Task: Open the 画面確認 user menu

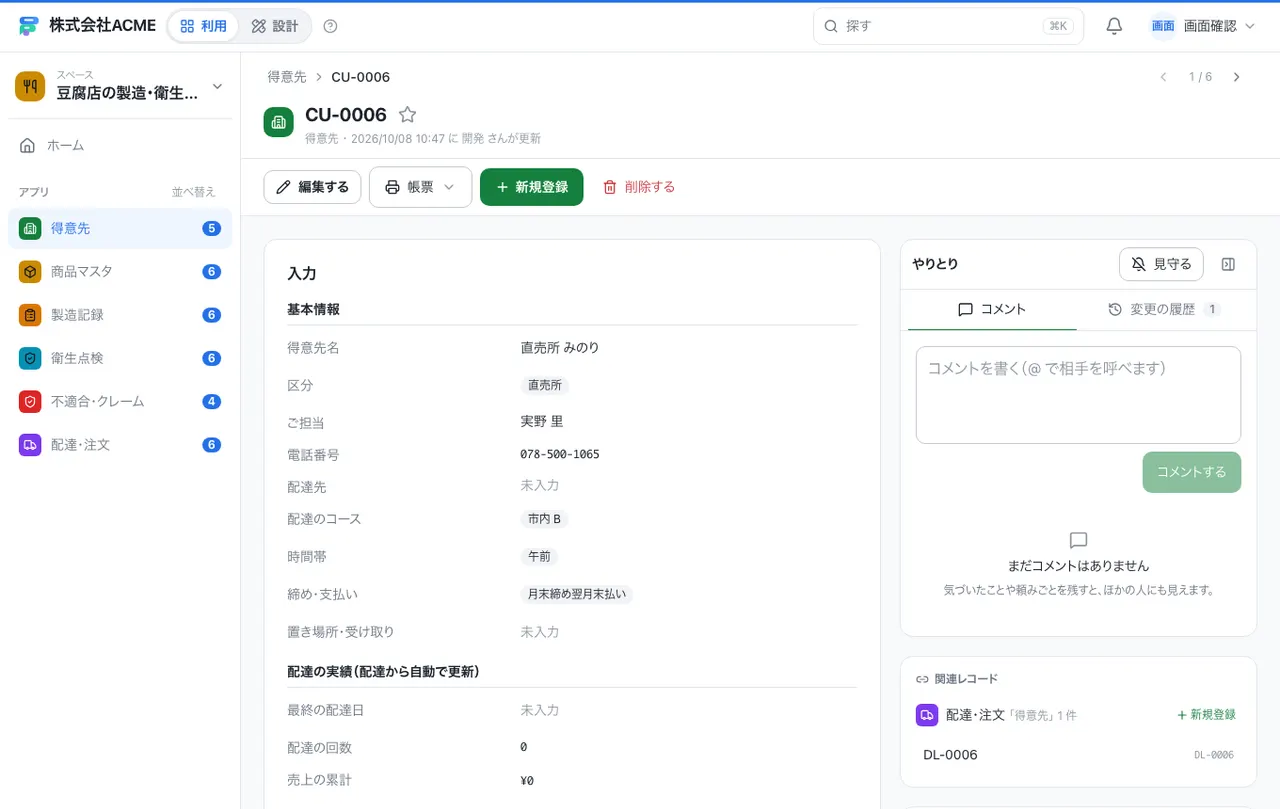Action: [1202, 26]
